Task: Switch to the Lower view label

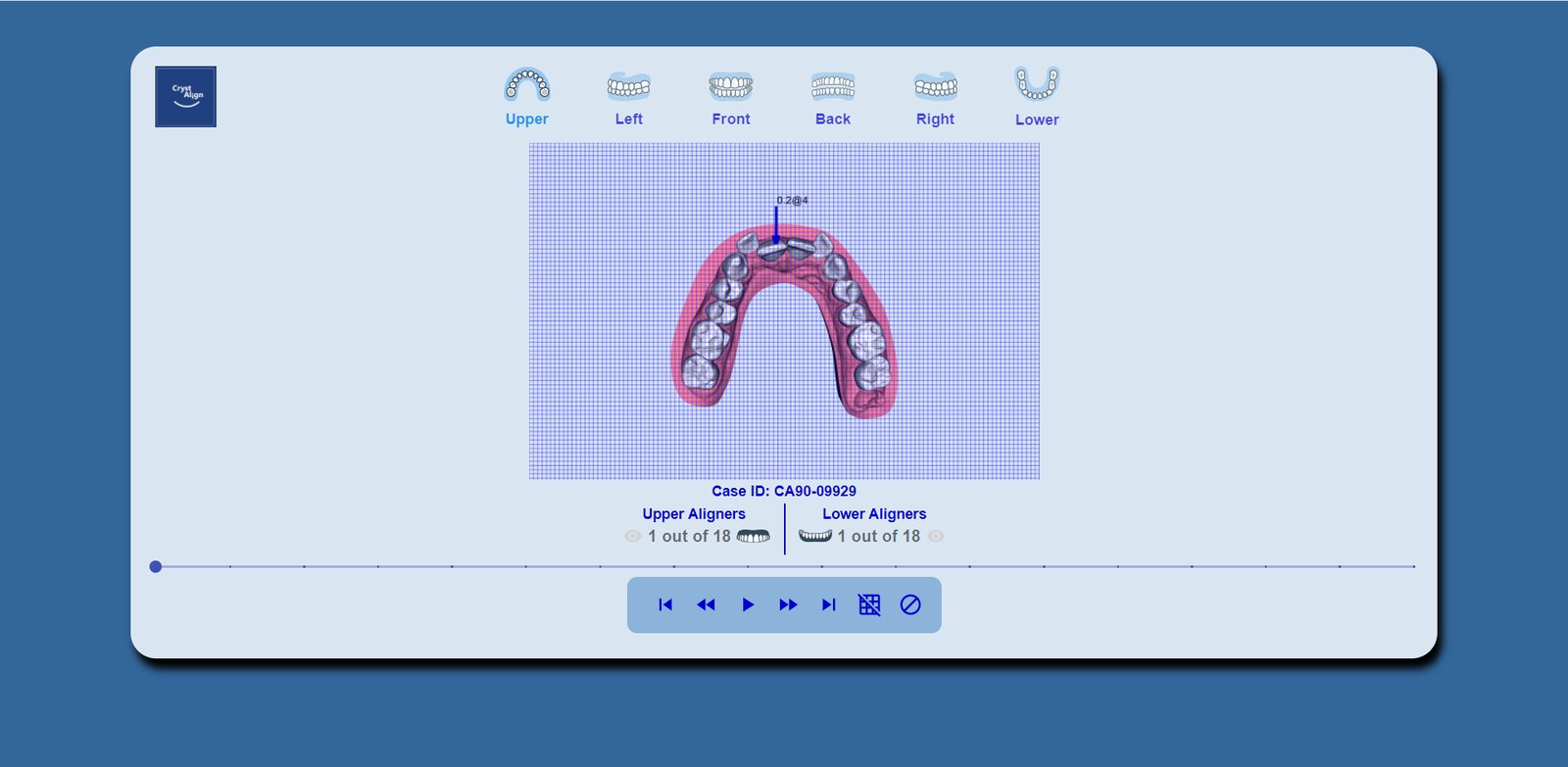Action: pos(1037,120)
